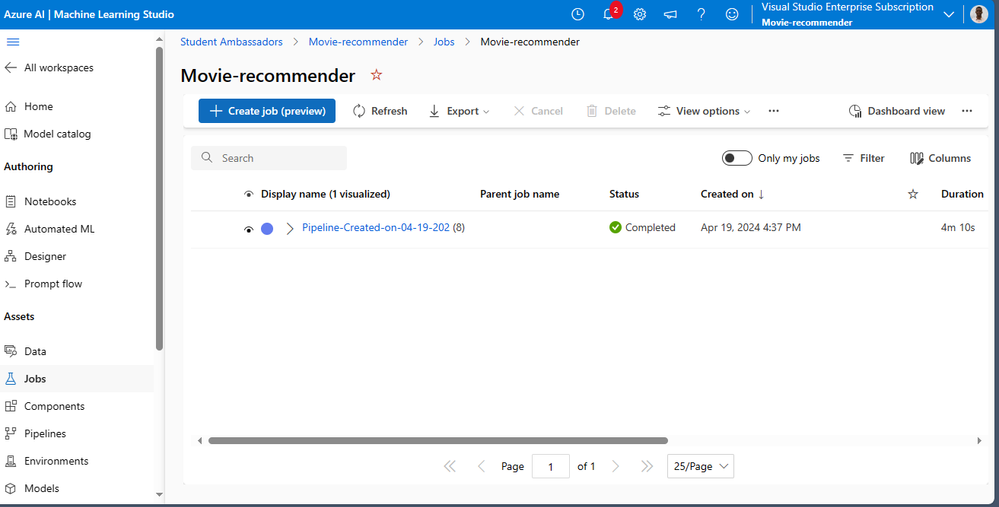Viewport: 999px width, 507px height.
Task: Follow the Movie-recommender breadcrumb link
Action: (x=358, y=41)
